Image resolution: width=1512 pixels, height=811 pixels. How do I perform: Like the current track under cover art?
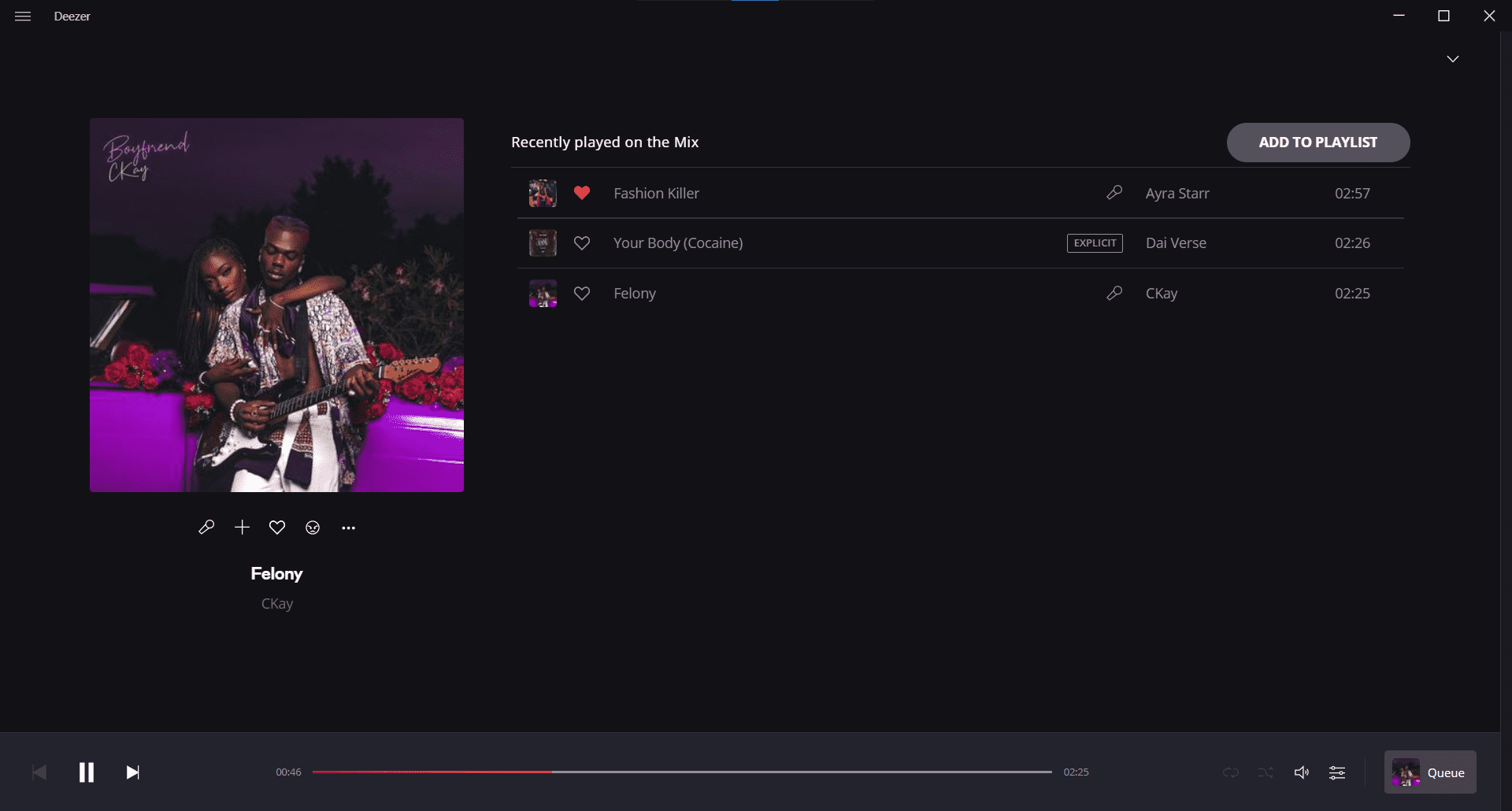(x=277, y=528)
